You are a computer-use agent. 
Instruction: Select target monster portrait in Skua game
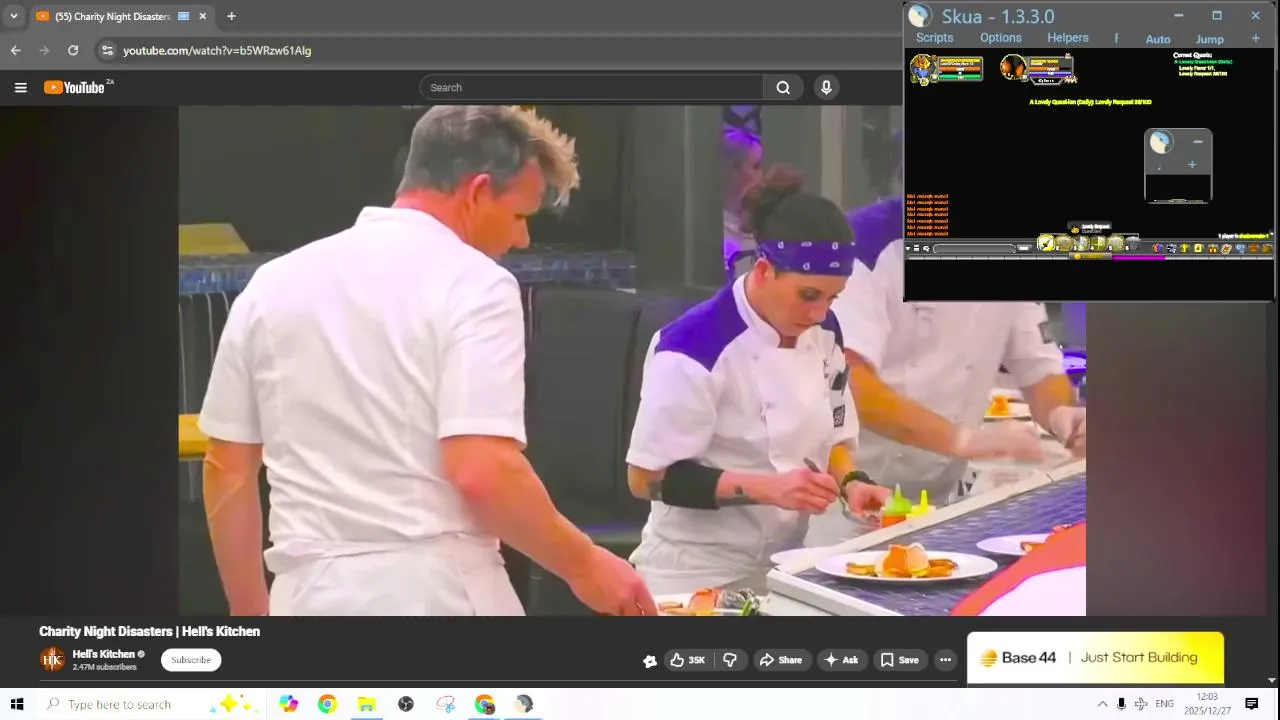coord(1013,67)
